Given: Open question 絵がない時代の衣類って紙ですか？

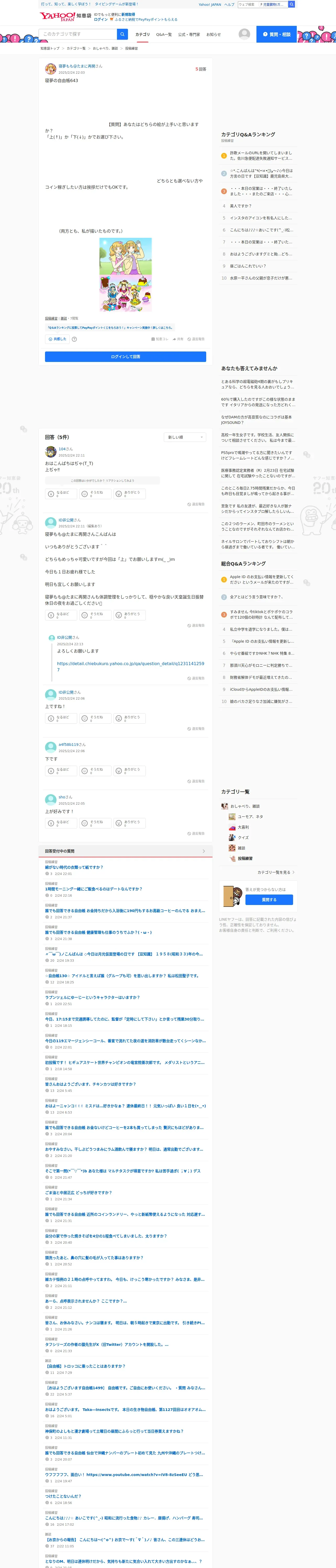Looking at the screenshot, I should [74, 867].
